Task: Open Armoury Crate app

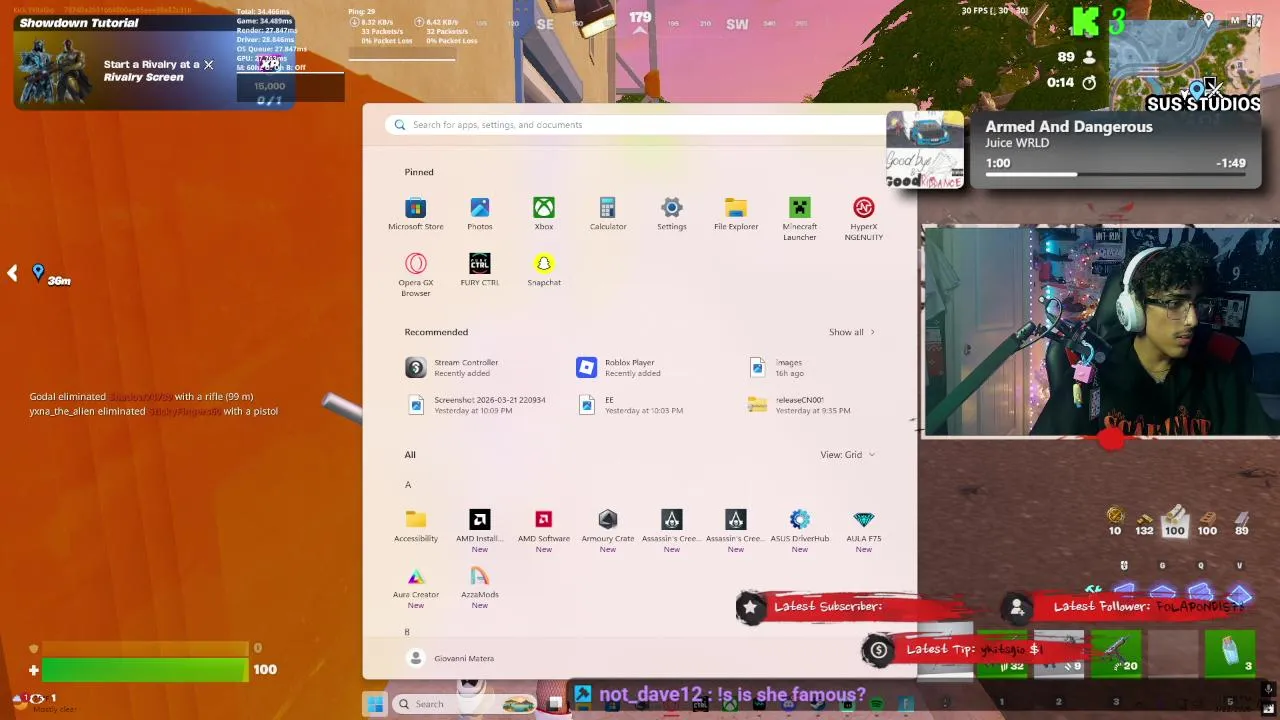Action: coord(608,531)
